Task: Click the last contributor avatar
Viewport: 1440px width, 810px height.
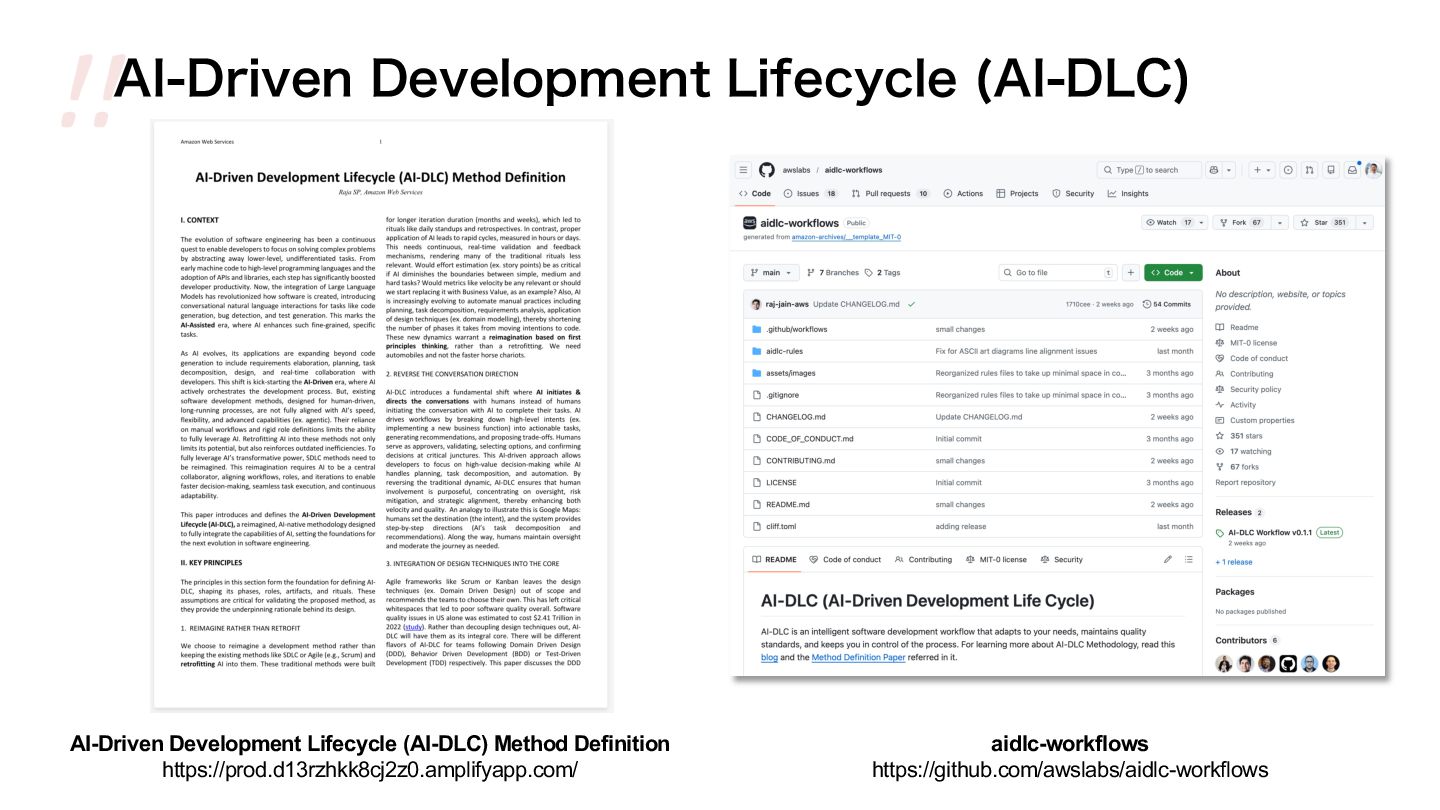Action: coord(1331,663)
